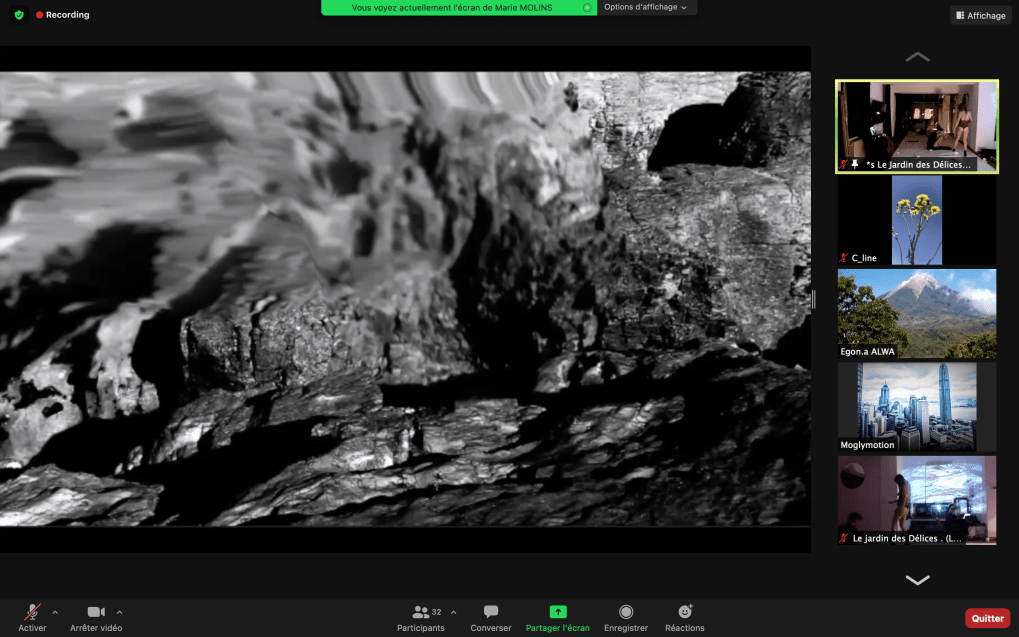Open Options d'affichage dropdown menu

click(x=647, y=7)
